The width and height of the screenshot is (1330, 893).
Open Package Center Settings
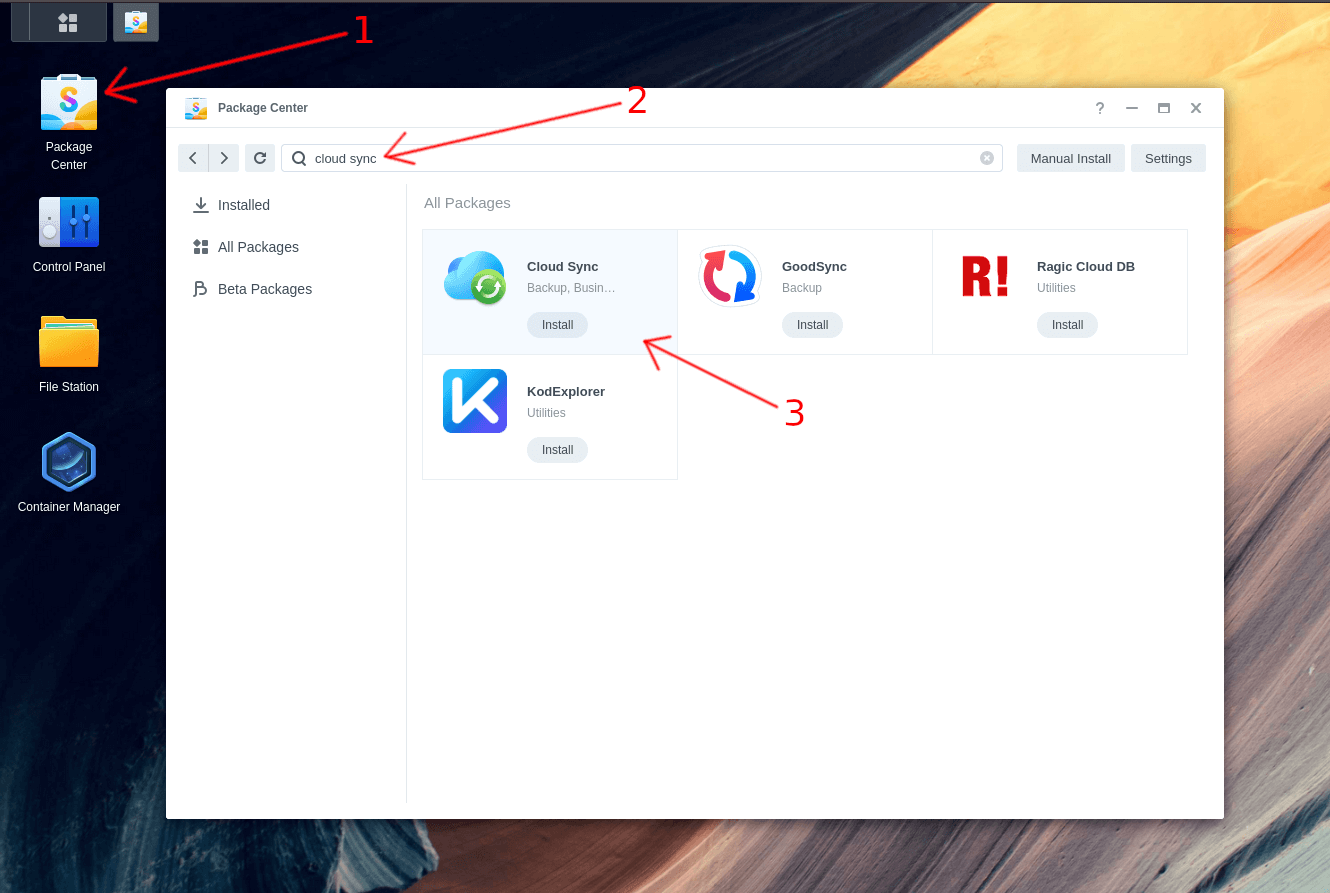1168,158
